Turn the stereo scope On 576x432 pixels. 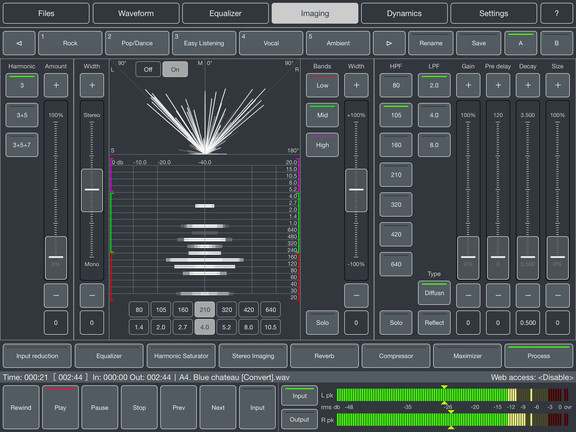[x=175, y=69]
